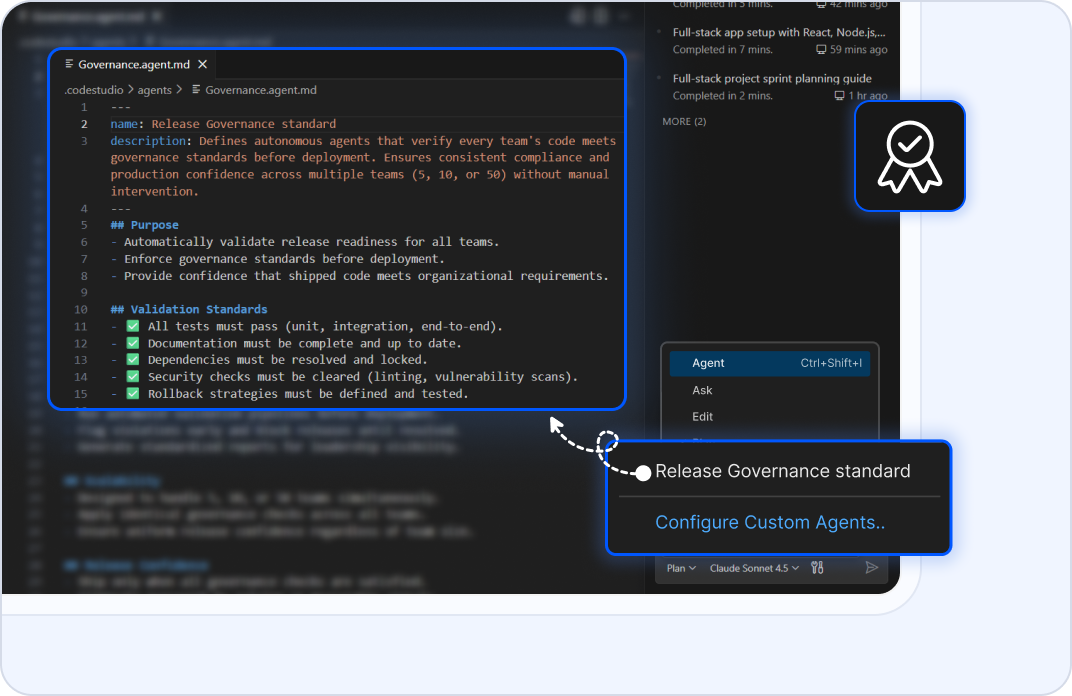Click the certification badge icon
Image resolution: width=1072 pixels, height=696 pixels.
[x=909, y=156]
